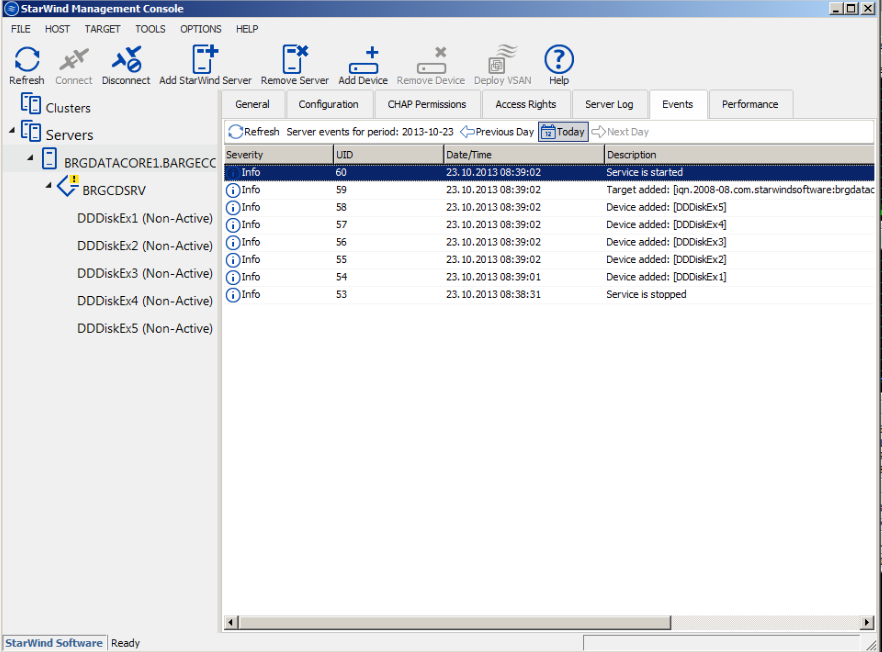
Task: Refresh the server events list
Action: (254, 132)
